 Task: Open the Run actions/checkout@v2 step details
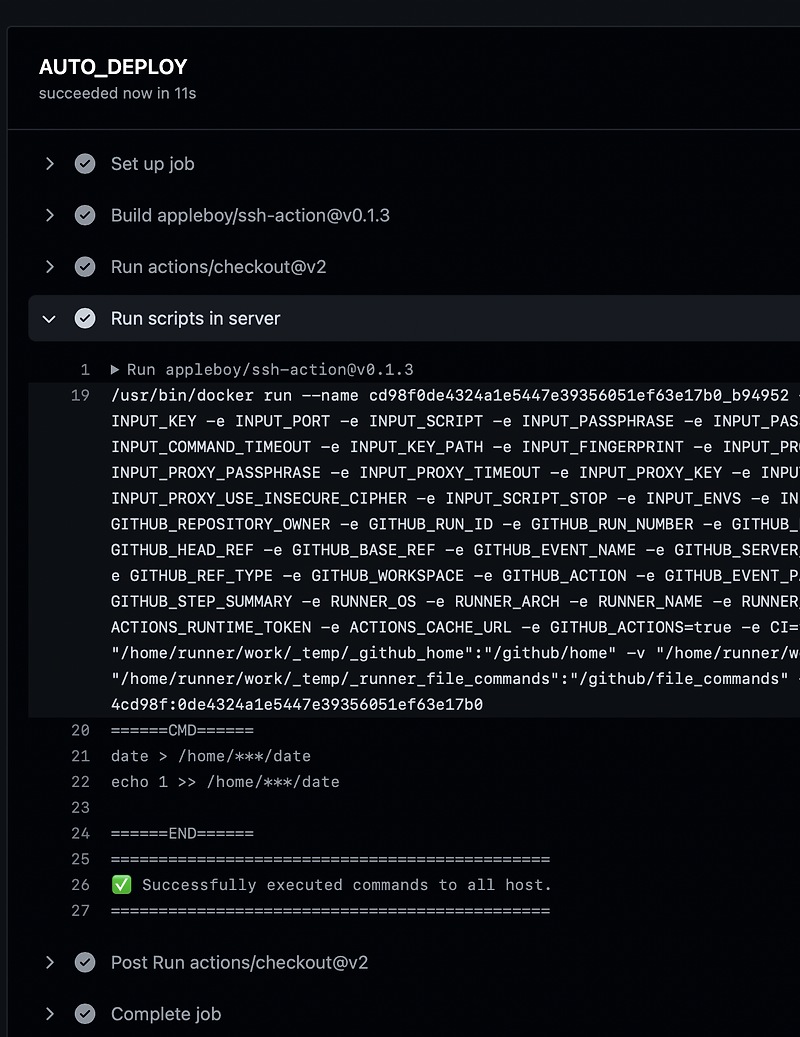point(49,267)
